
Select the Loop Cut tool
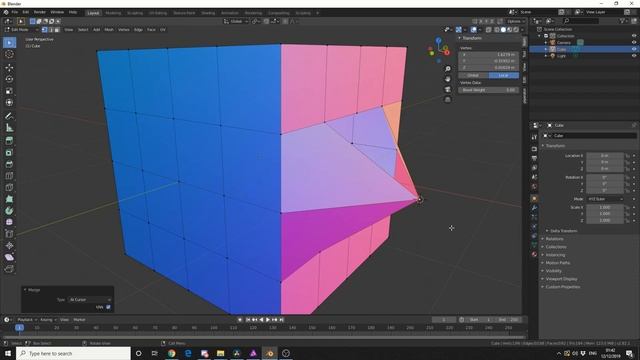pos(9,176)
